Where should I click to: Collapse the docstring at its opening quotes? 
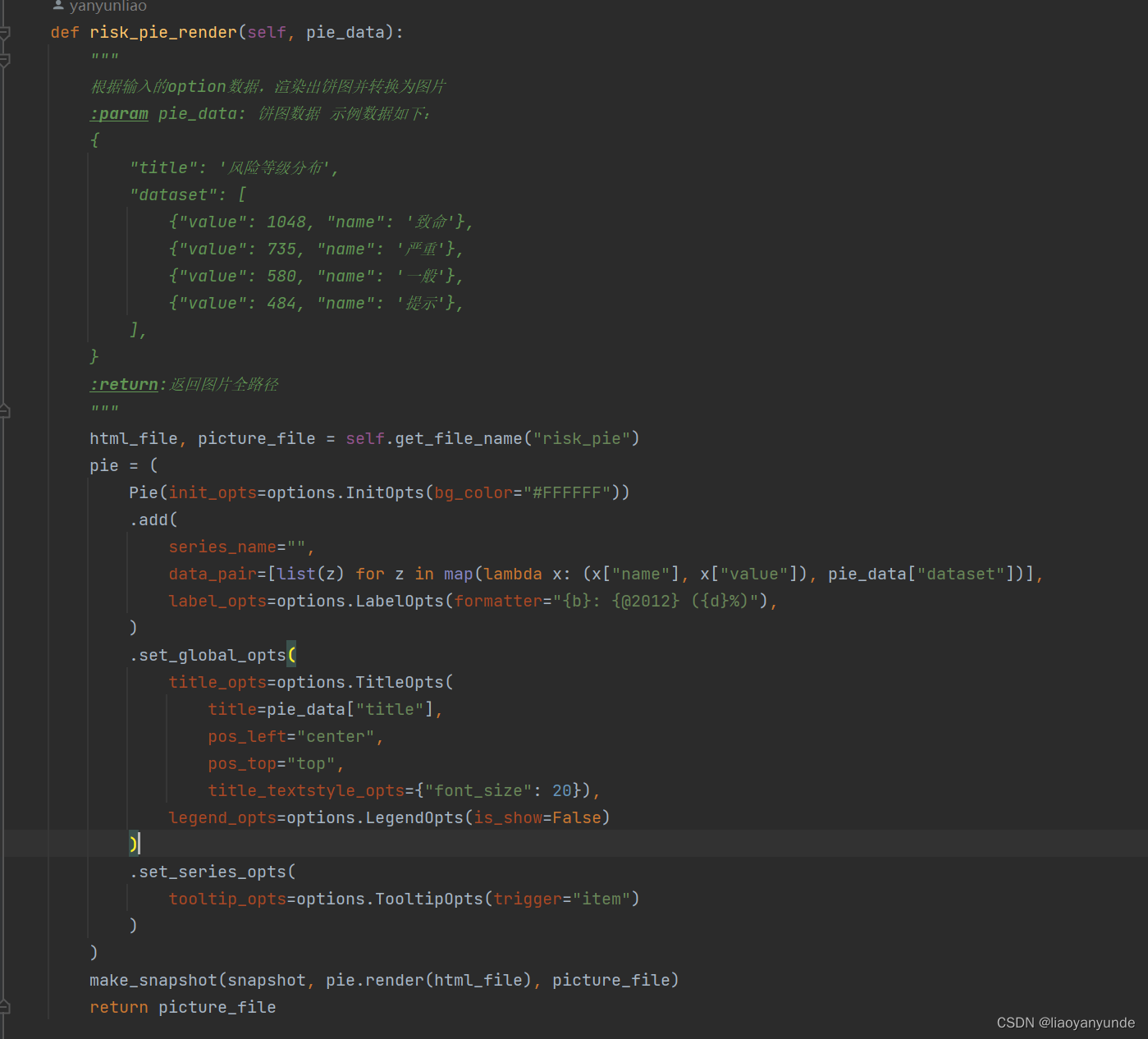coord(5,60)
